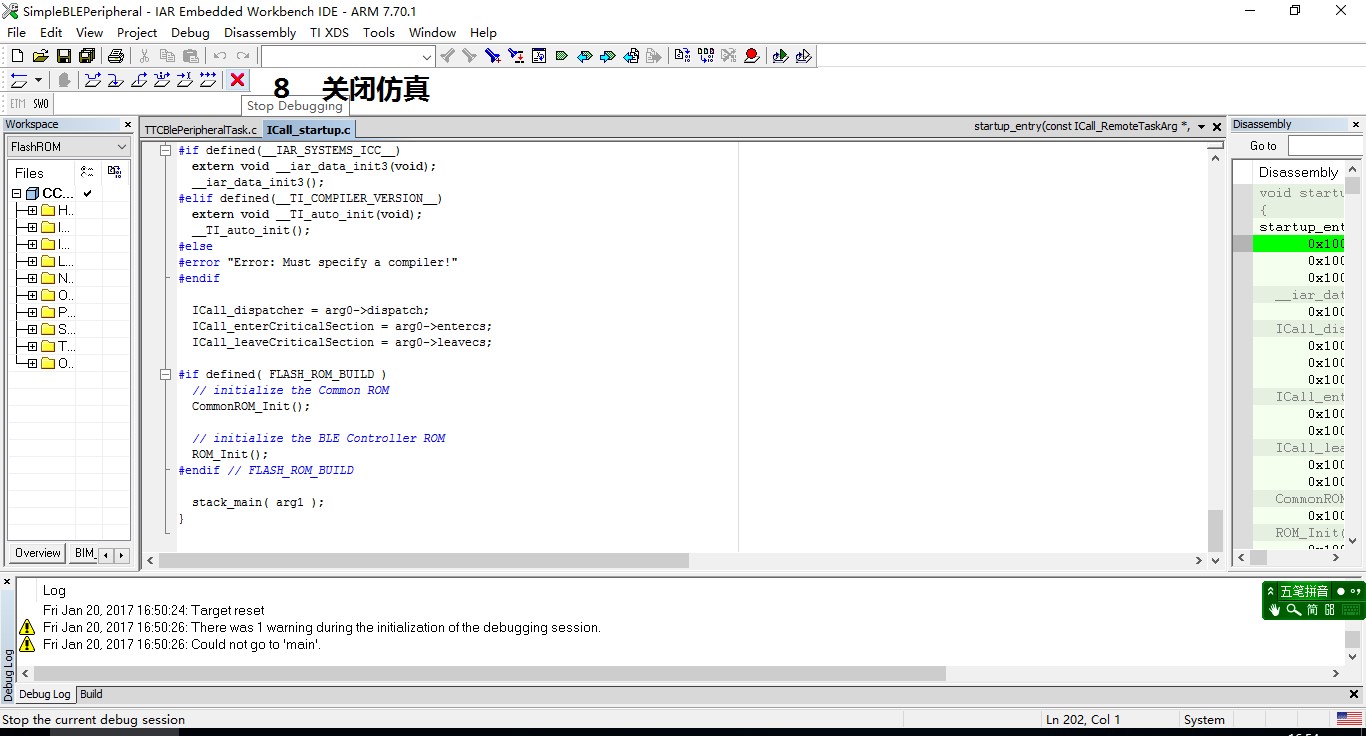Image resolution: width=1366 pixels, height=736 pixels.
Task: Open the Reset icon's dropdown arrow
Action: 38,80
